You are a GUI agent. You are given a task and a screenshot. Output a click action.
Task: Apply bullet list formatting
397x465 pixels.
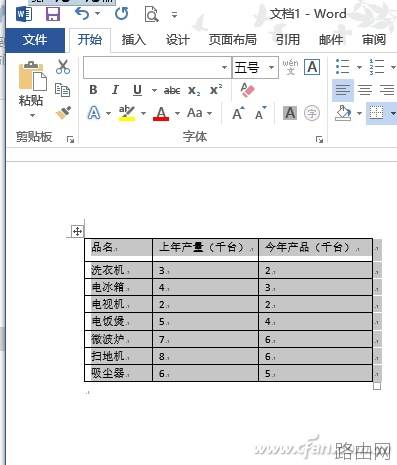(343, 67)
